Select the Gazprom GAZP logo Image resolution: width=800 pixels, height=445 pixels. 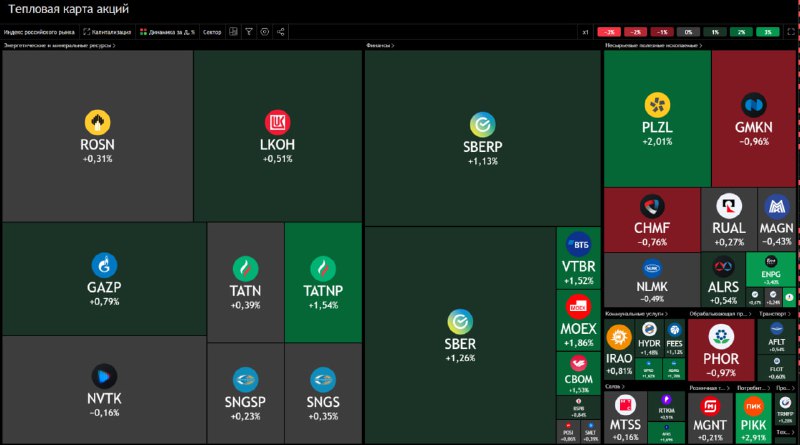click(x=104, y=265)
